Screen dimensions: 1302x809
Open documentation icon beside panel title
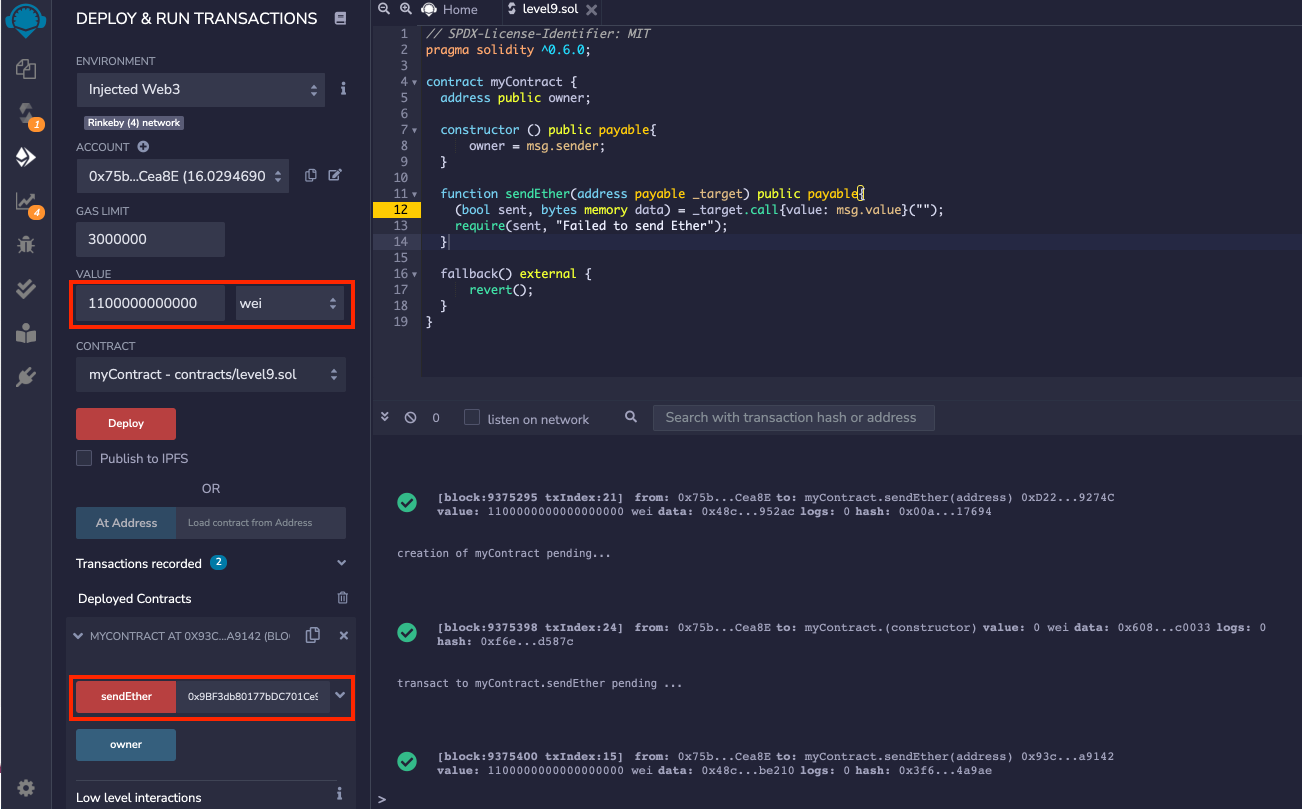point(340,18)
